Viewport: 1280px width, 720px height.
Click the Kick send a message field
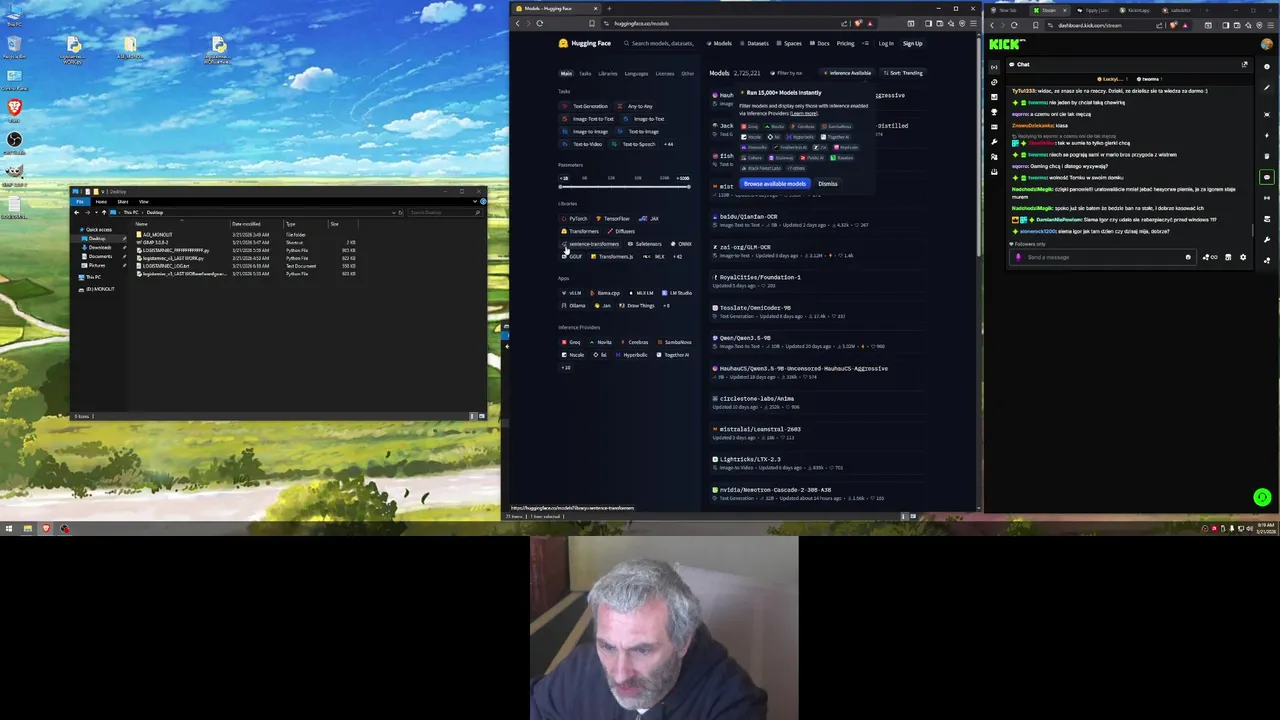pyautogui.click(x=1103, y=257)
